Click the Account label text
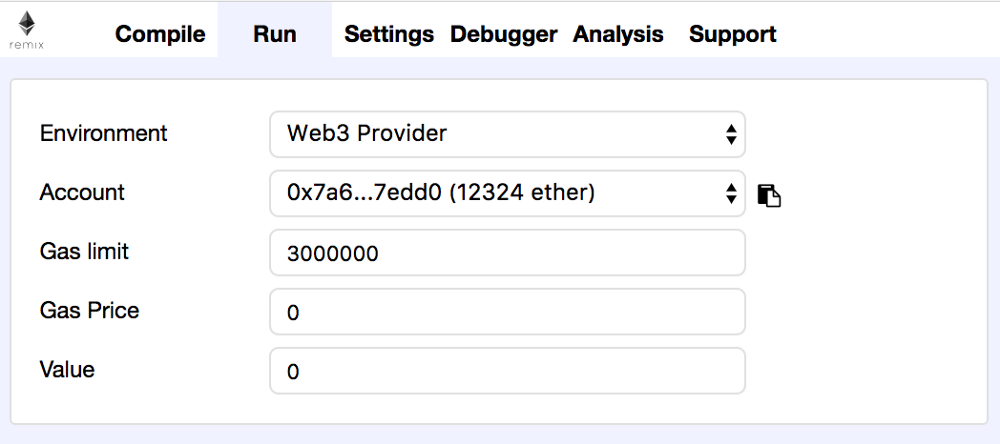This screenshot has height=444, width=1000. coord(82,192)
